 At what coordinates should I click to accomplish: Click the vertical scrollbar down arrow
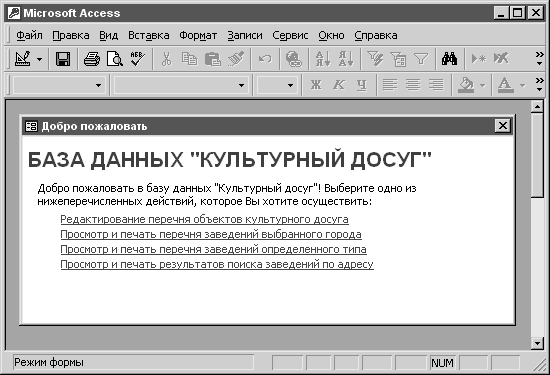[x=537, y=343]
